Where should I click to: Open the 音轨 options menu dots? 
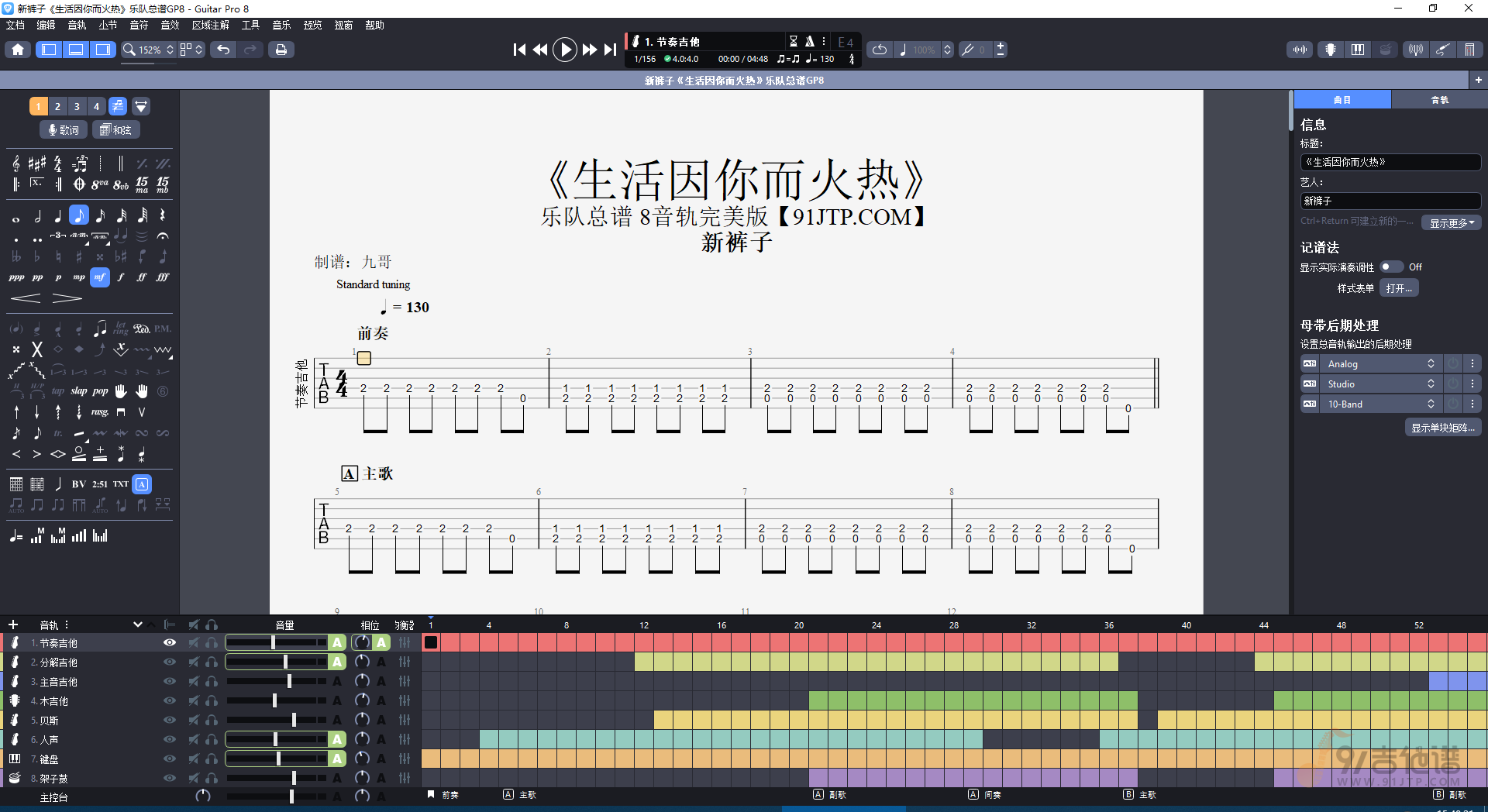pos(67,624)
